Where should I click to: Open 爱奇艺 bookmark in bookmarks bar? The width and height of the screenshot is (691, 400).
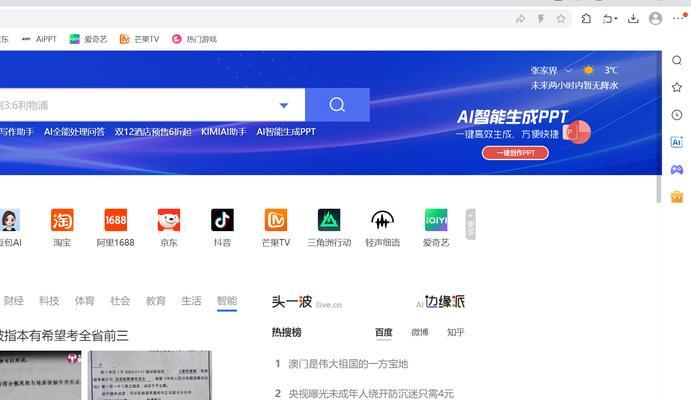coord(88,39)
